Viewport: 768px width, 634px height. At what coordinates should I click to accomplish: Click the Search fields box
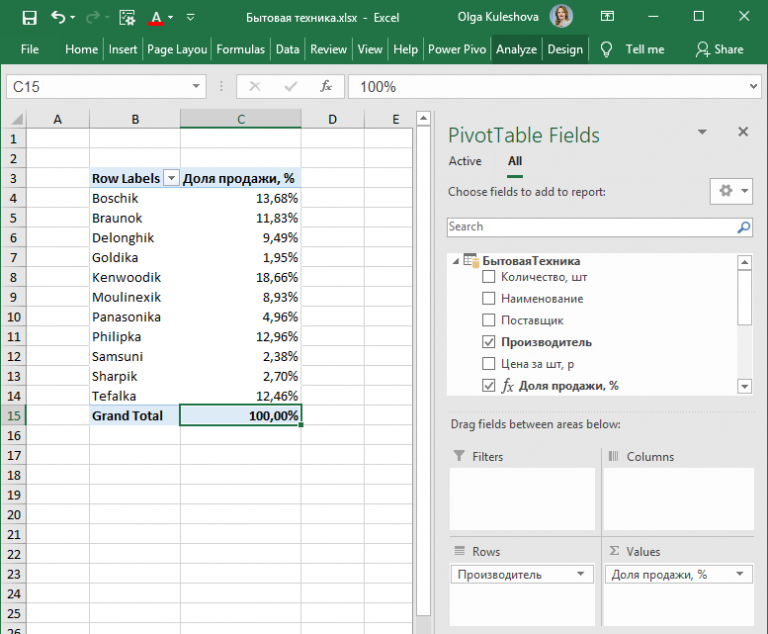592,227
